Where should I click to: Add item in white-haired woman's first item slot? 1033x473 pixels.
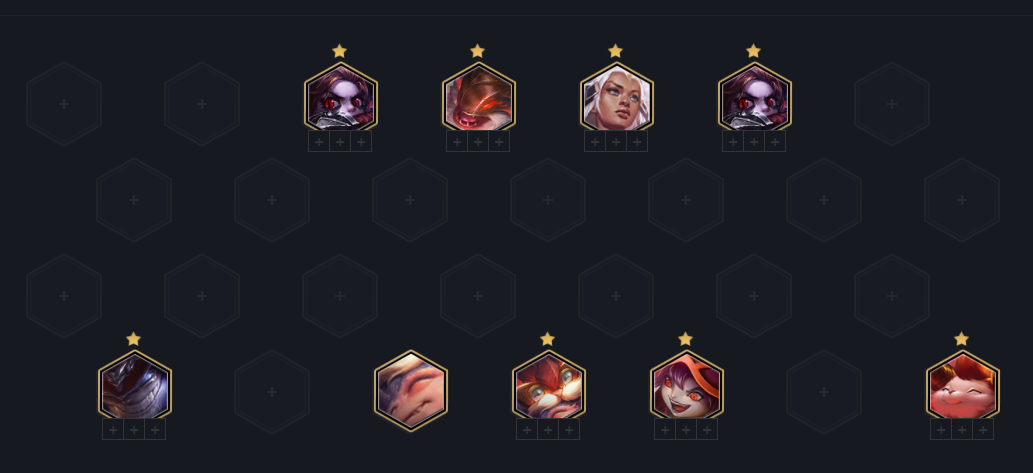[595, 142]
